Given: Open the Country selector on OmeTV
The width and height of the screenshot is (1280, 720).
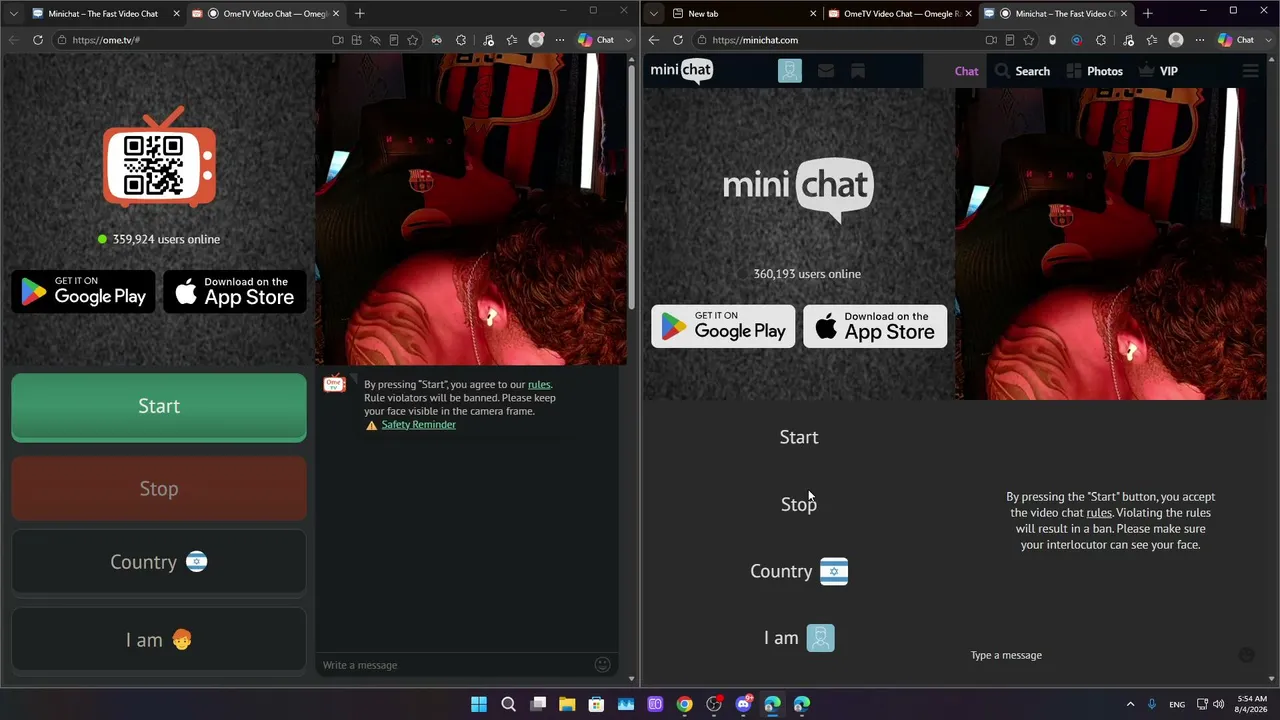Looking at the screenshot, I should (159, 562).
